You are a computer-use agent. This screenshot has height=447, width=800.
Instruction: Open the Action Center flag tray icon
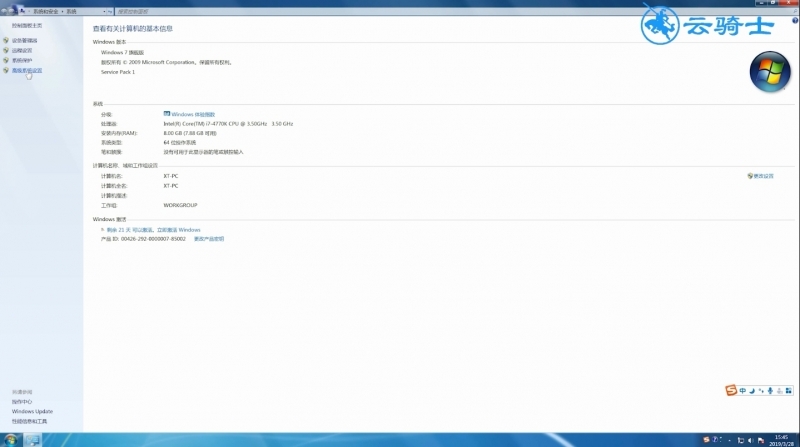click(761, 440)
